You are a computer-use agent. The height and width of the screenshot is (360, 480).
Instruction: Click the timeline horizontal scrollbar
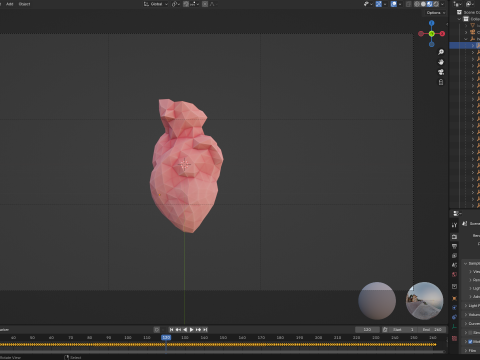click(222, 351)
